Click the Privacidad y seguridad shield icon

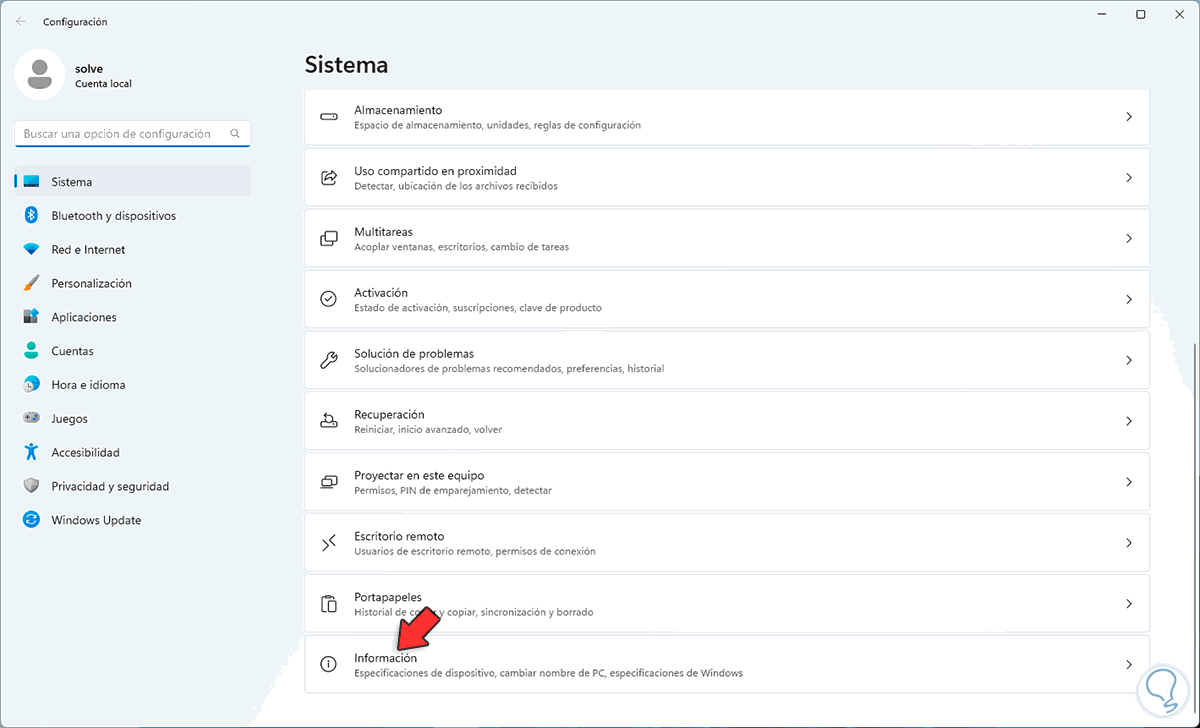coord(31,487)
